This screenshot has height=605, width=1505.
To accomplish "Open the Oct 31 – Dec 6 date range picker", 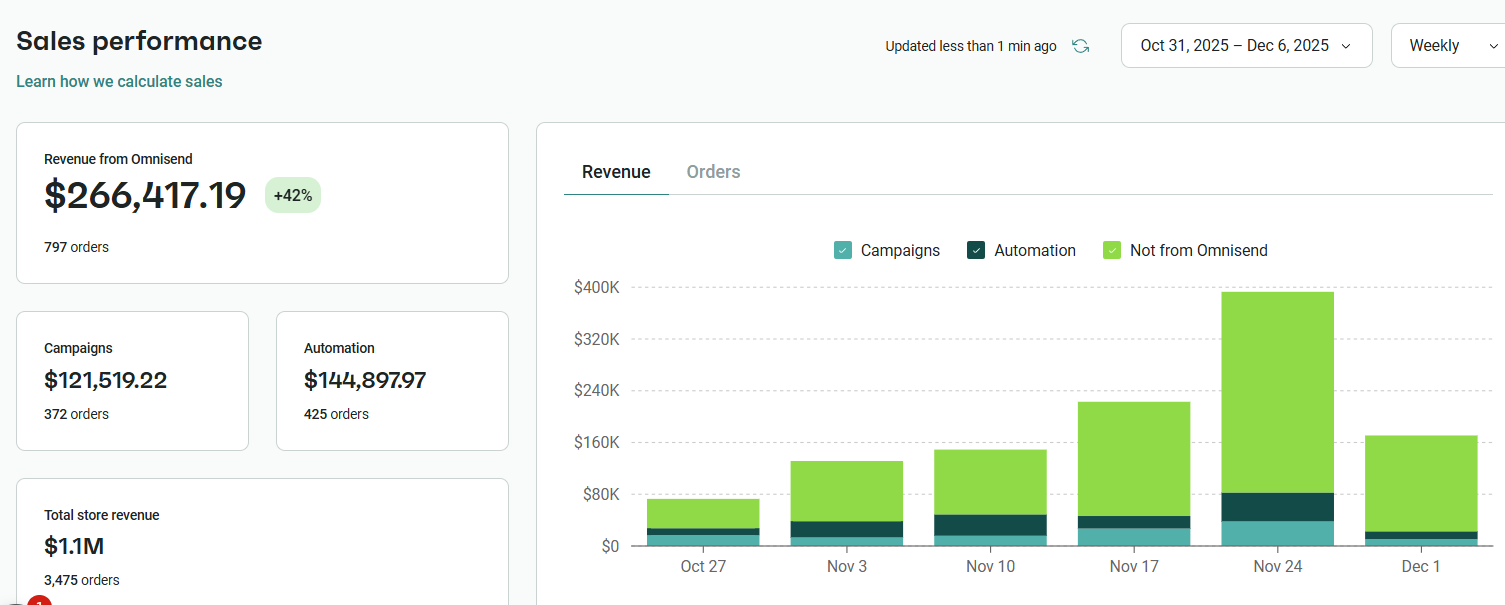I will pyautogui.click(x=1246, y=45).
